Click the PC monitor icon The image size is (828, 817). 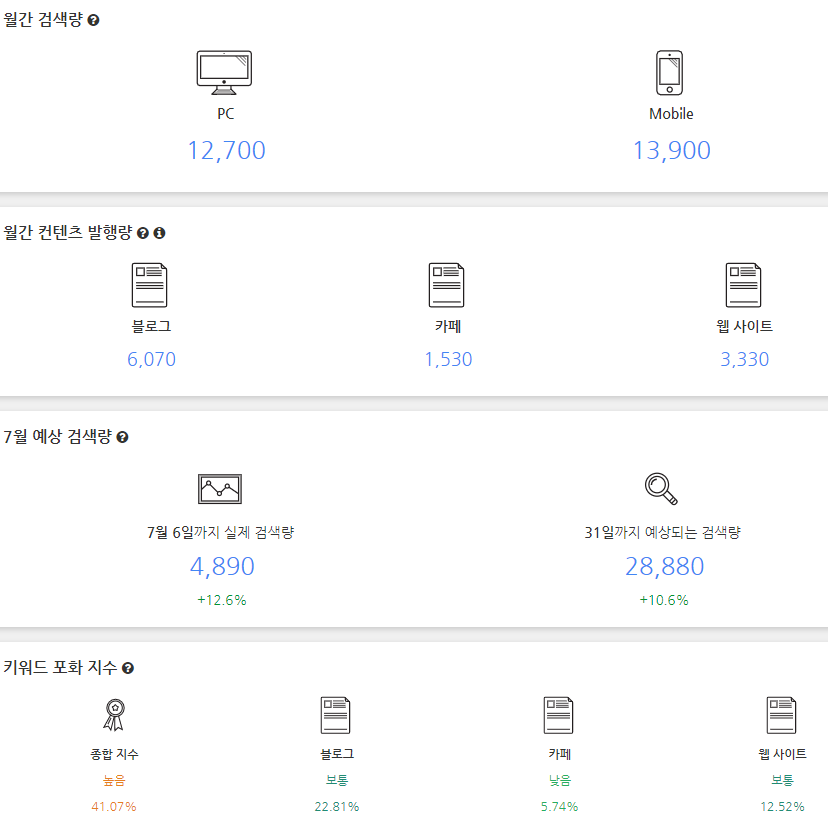click(224, 73)
